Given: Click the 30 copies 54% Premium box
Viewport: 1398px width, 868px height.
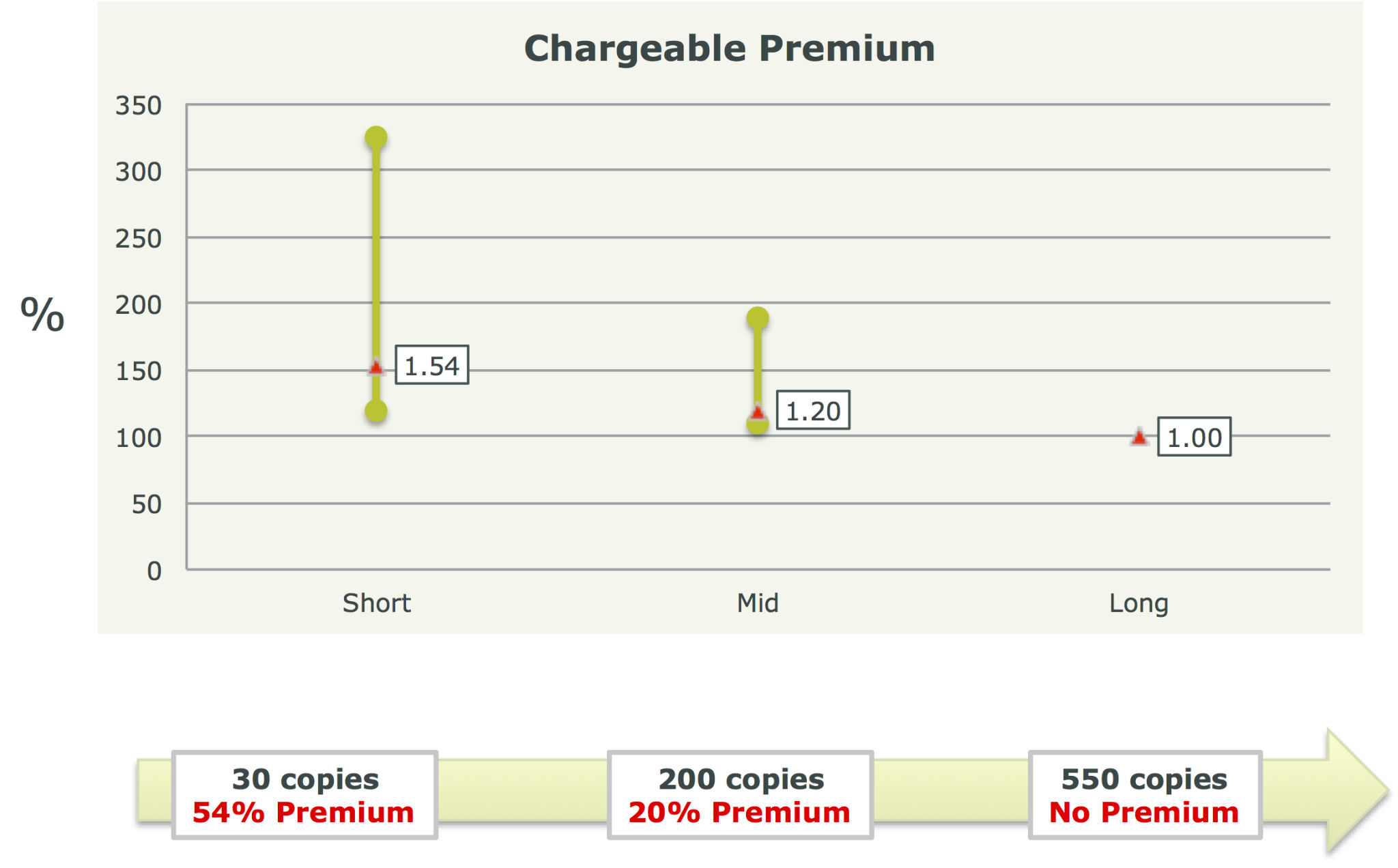Looking at the screenshot, I should 304,795.
